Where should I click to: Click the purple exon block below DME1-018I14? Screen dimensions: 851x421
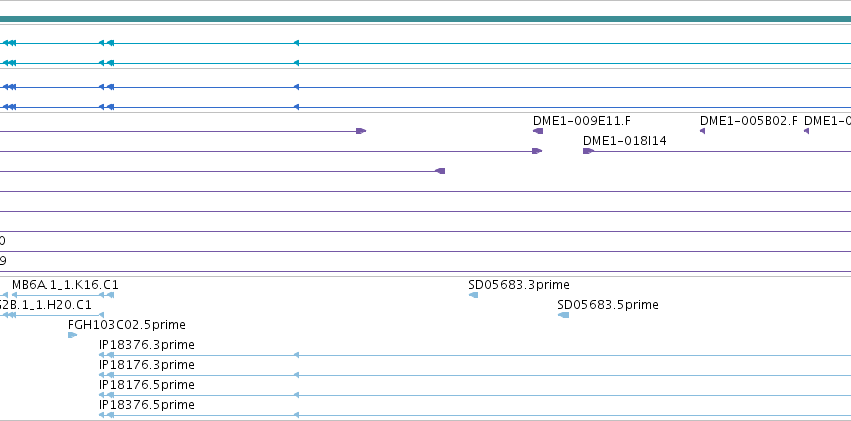(x=588, y=151)
